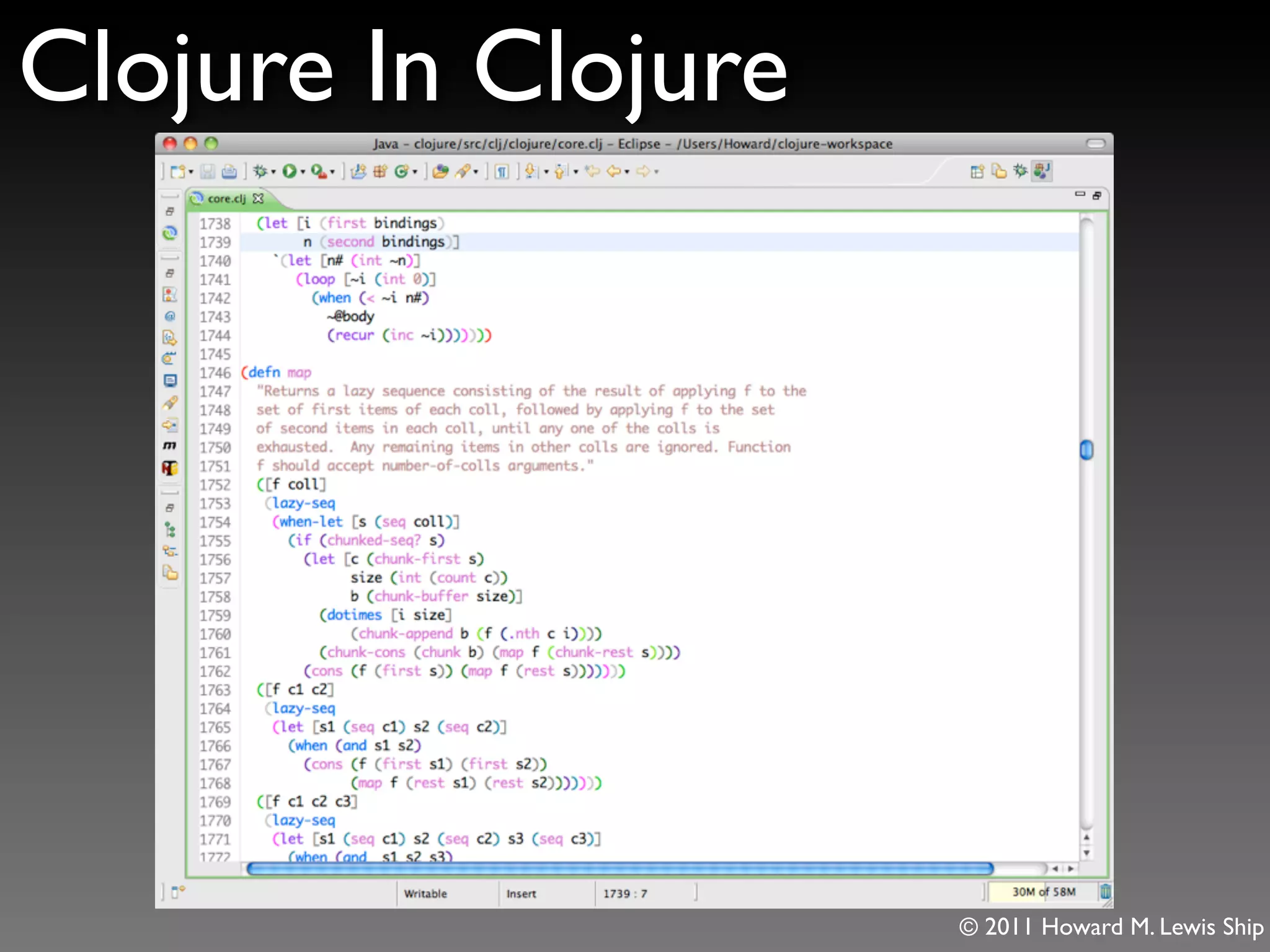This screenshot has width=1270, height=952.
Task: Click the green Run button icon
Action: (289, 171)
